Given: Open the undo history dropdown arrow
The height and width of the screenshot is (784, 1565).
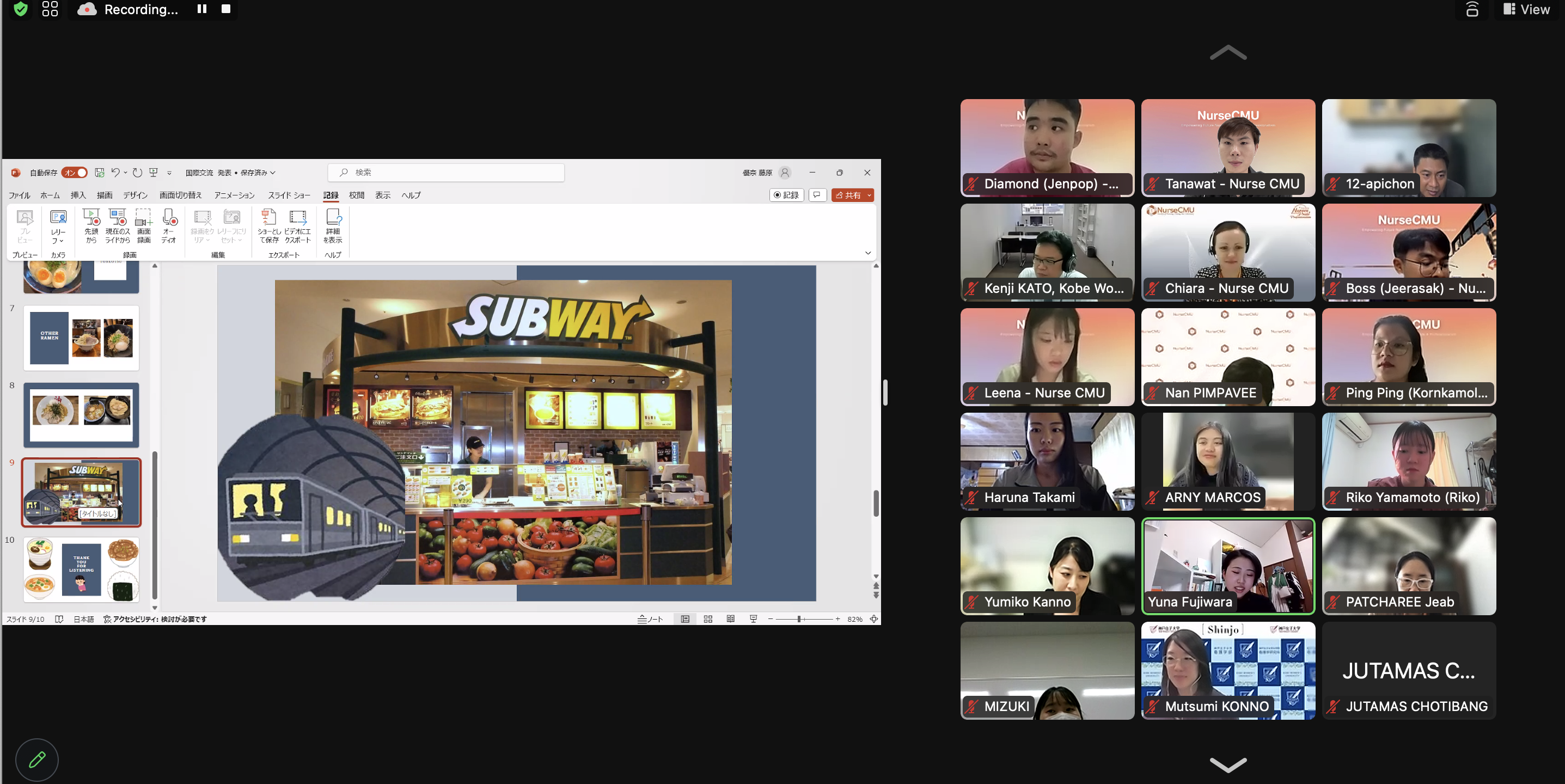Looking at the screenshot, I should point(126,173).
